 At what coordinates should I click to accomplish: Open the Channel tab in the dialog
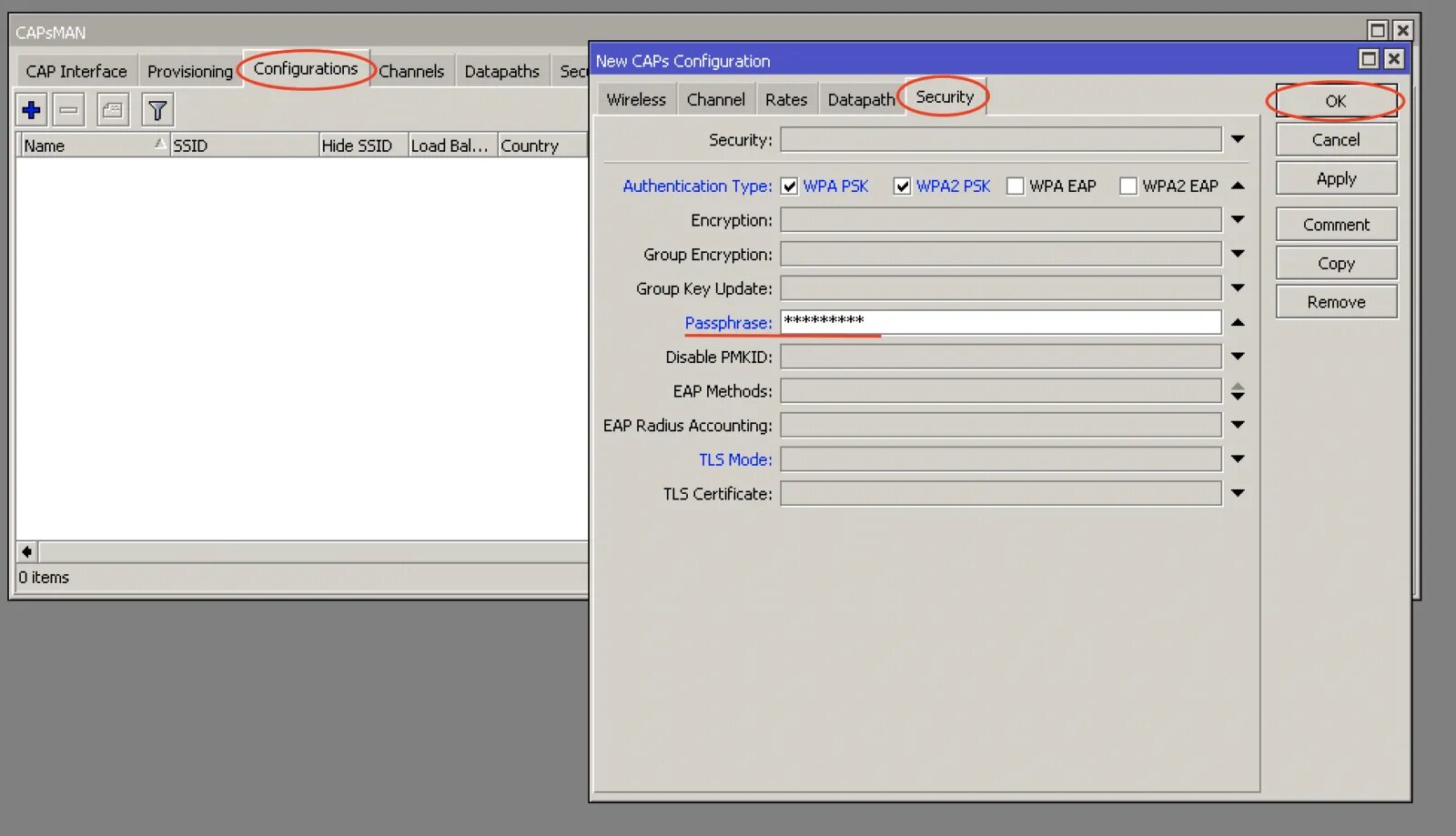pos(715,99)
